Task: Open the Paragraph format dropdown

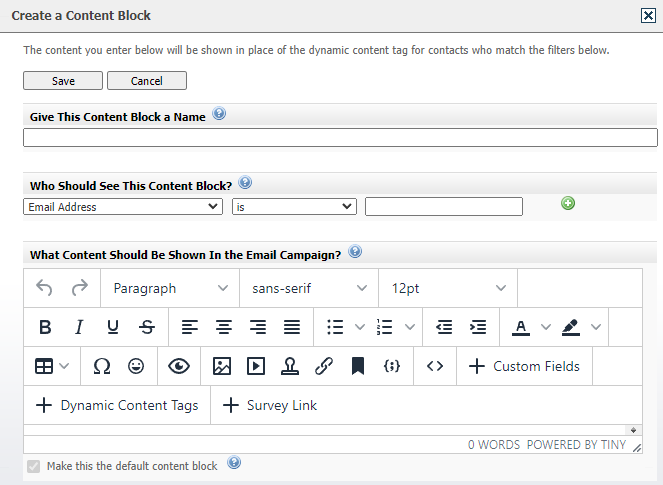Action: tap(170, 288)
